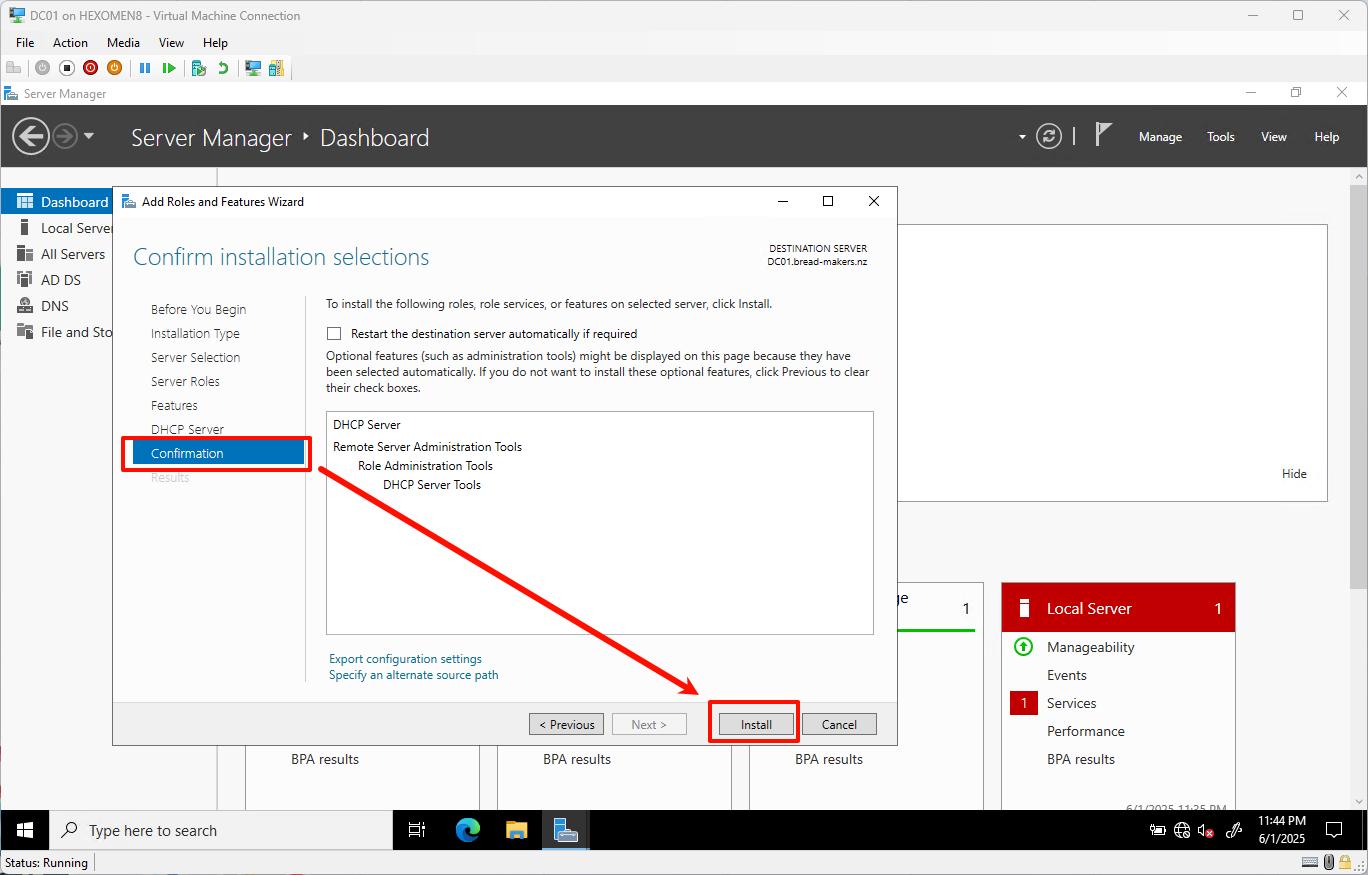This screenshot has height=875, width=1368.
Task: Go to the Server Roles wizard step
Action: pyautogui.click(x=185, y=382)
